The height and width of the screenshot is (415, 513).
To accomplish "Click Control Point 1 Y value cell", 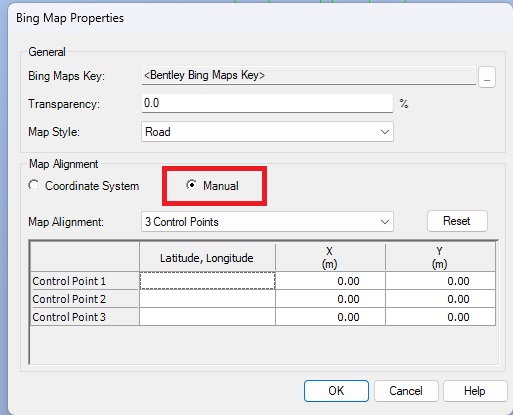I will click(x=440, y=281).
